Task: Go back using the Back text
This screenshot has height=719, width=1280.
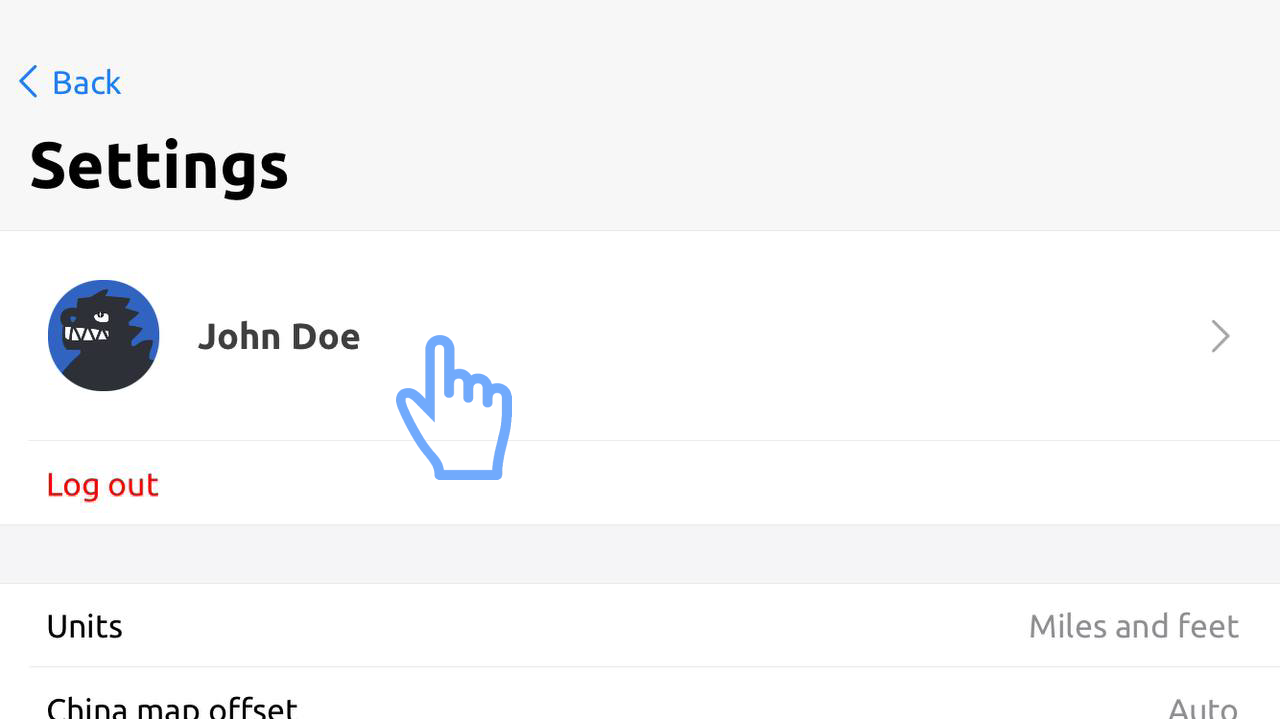Action: pos(86,82)
